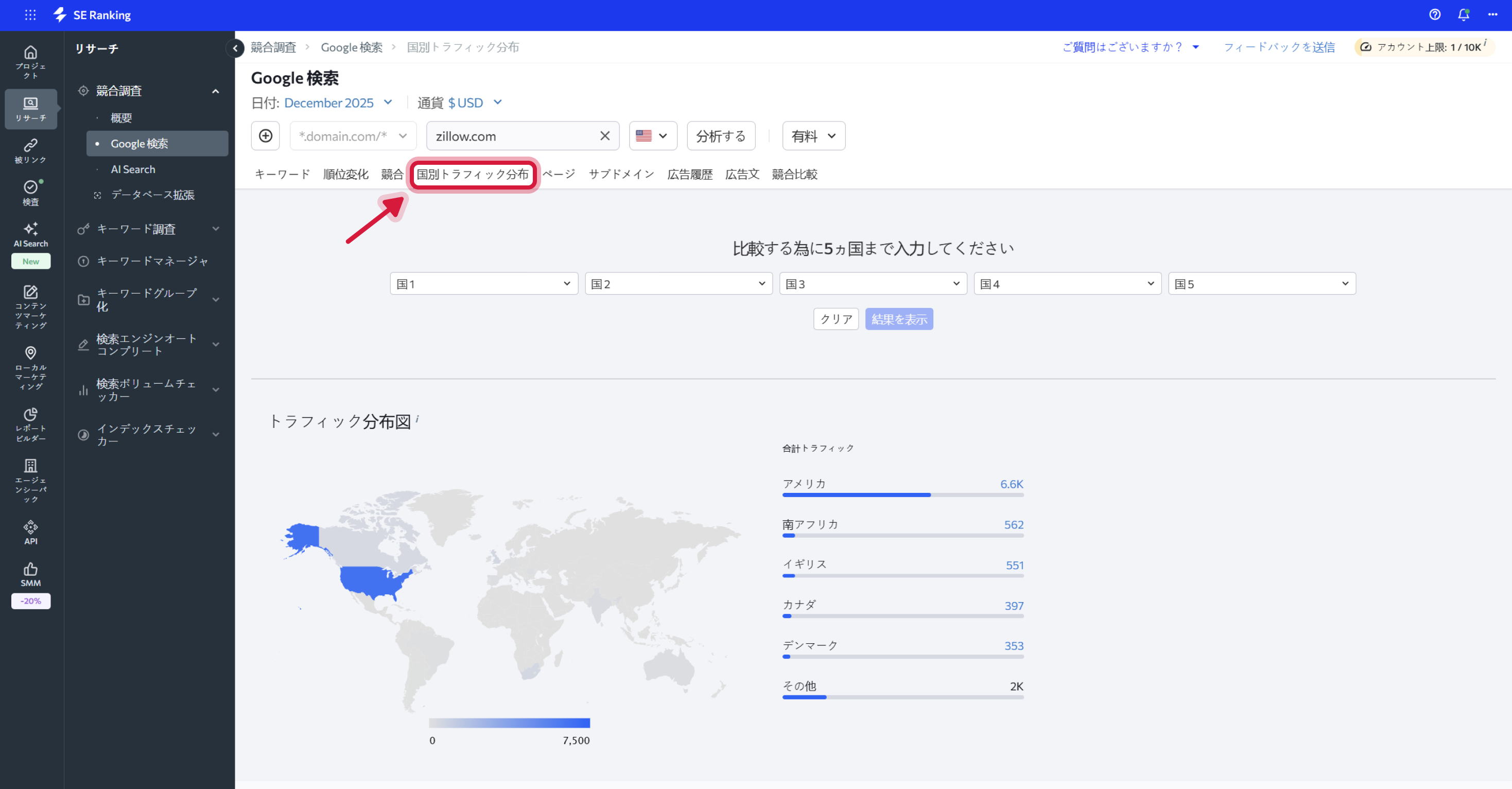Open the レポートビルダー sidebar icon
The image size is (1512, 789).
click(x=30, y=424)
